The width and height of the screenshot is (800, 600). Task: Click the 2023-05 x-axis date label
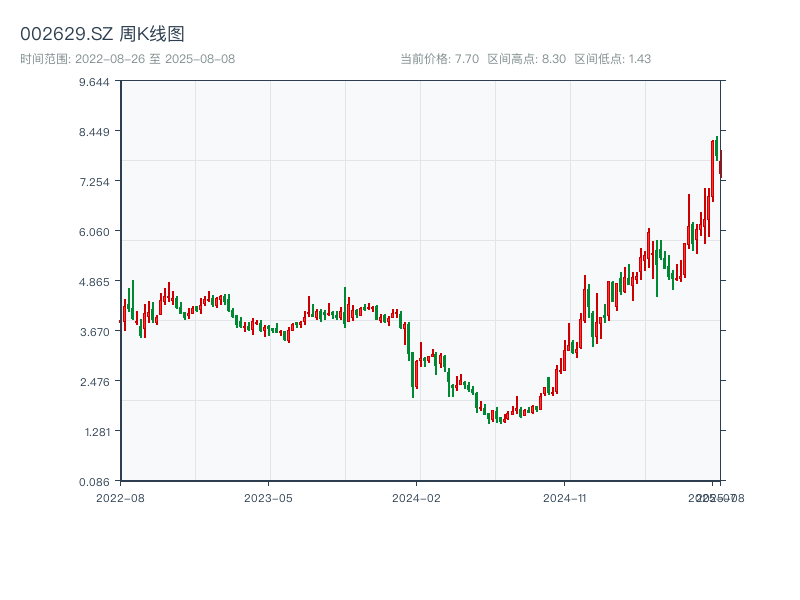point(268,497)
